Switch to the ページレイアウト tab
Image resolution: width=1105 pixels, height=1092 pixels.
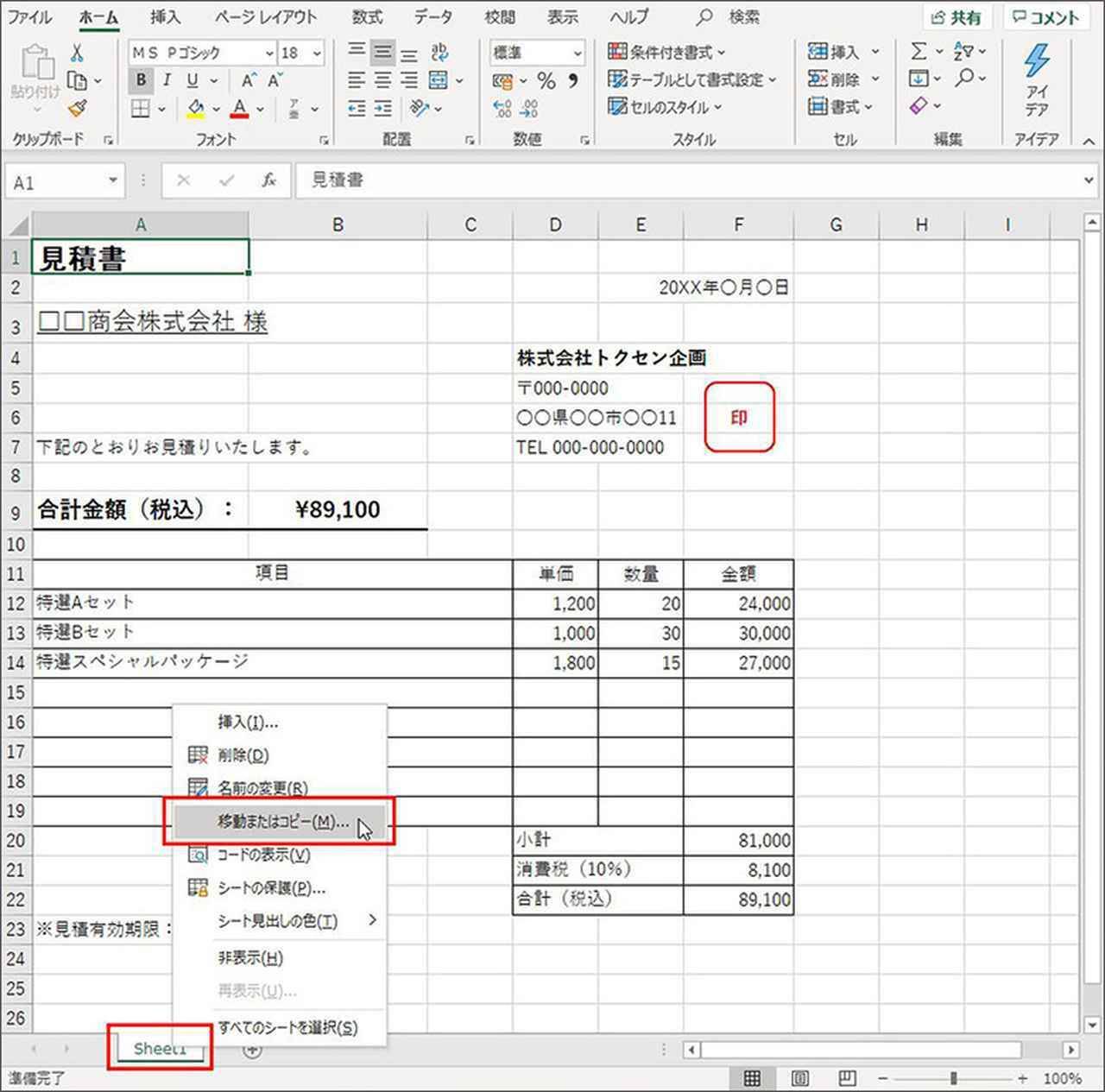pos(266,16)
